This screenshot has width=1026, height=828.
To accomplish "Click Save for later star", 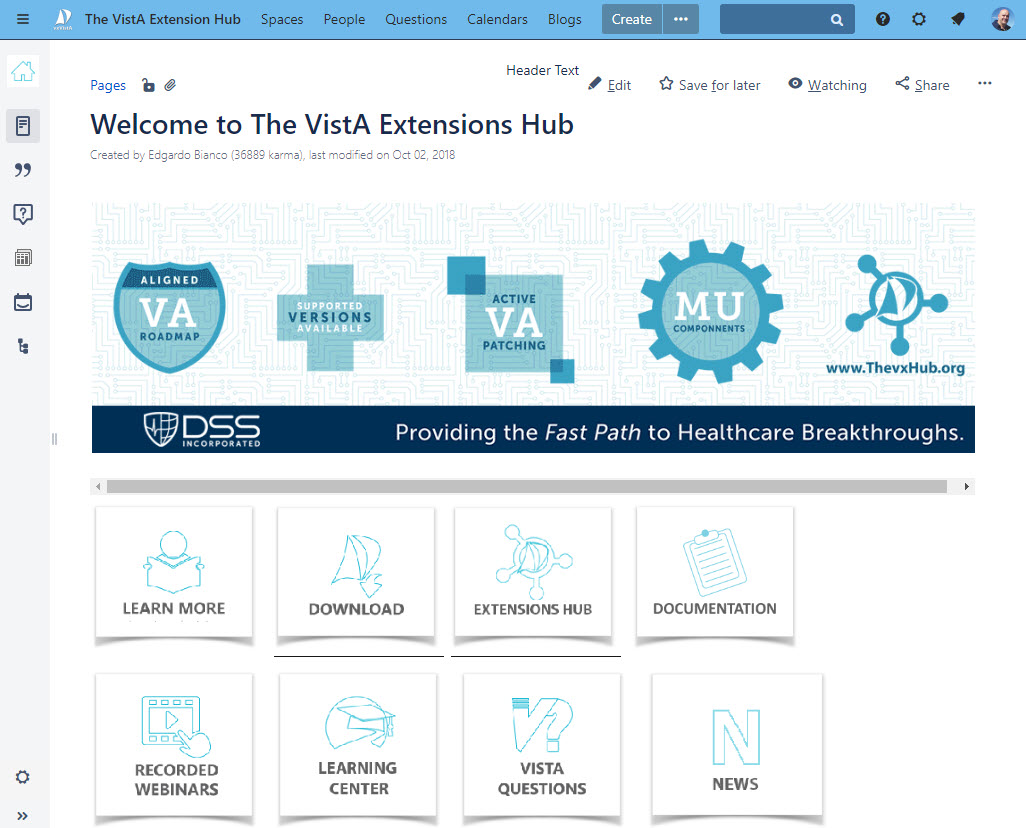I will pyautogui.click(x=710, y=84).
